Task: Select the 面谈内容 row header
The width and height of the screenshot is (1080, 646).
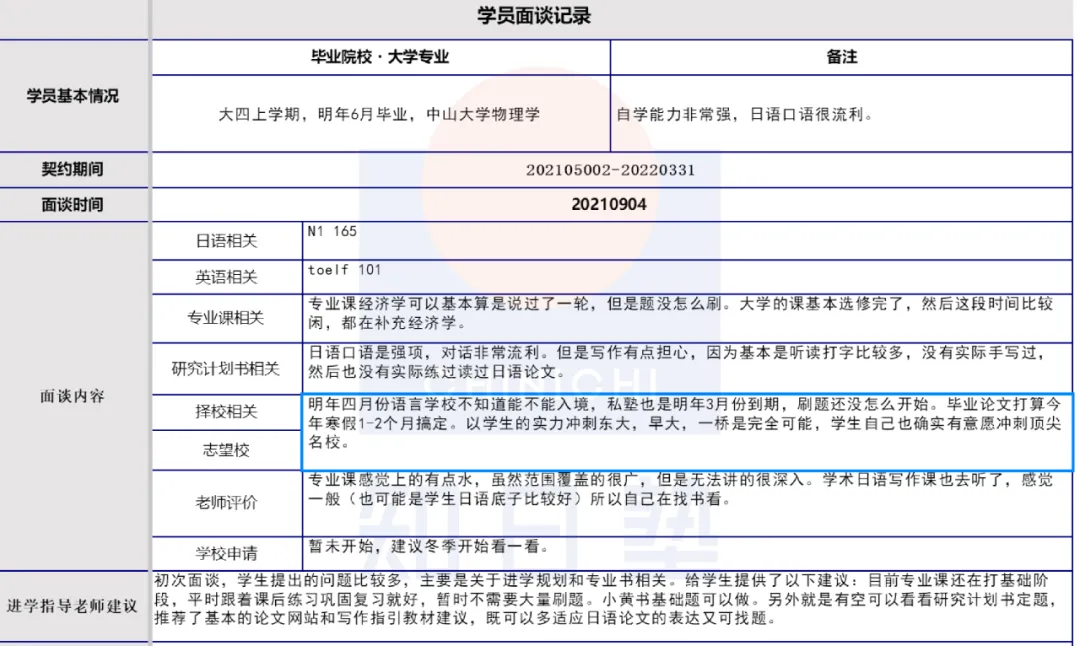Action: point(74,396)
